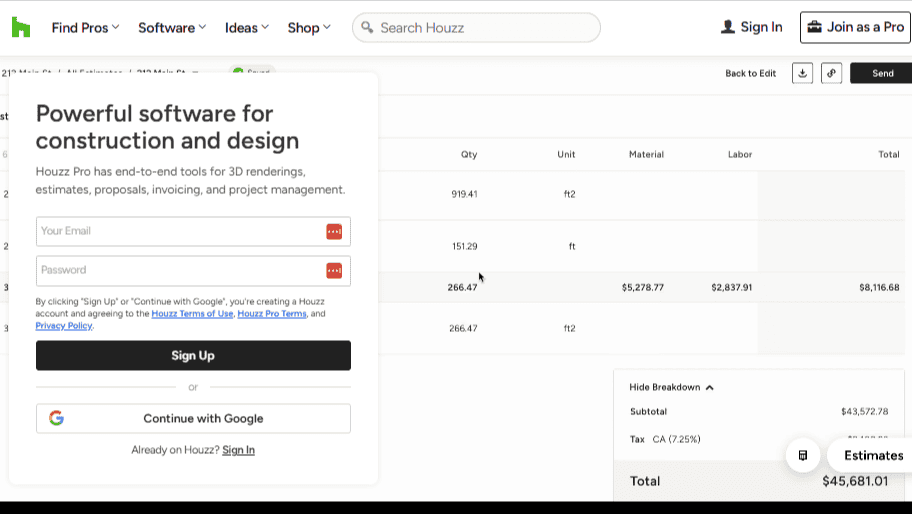This screenshot has width=912, height=514.
Task: Click the Material column header
Action: pos(646,154)
